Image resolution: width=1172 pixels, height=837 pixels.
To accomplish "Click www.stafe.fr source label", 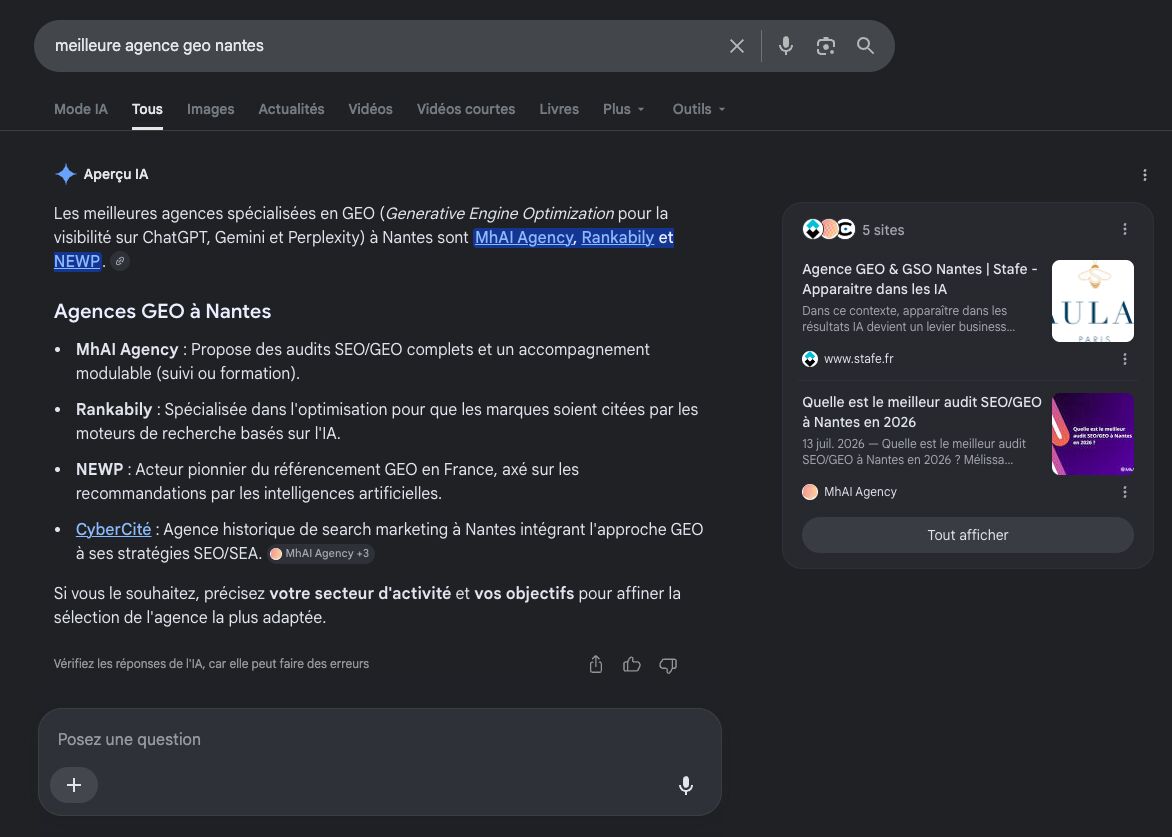I will tap(858, 359).
